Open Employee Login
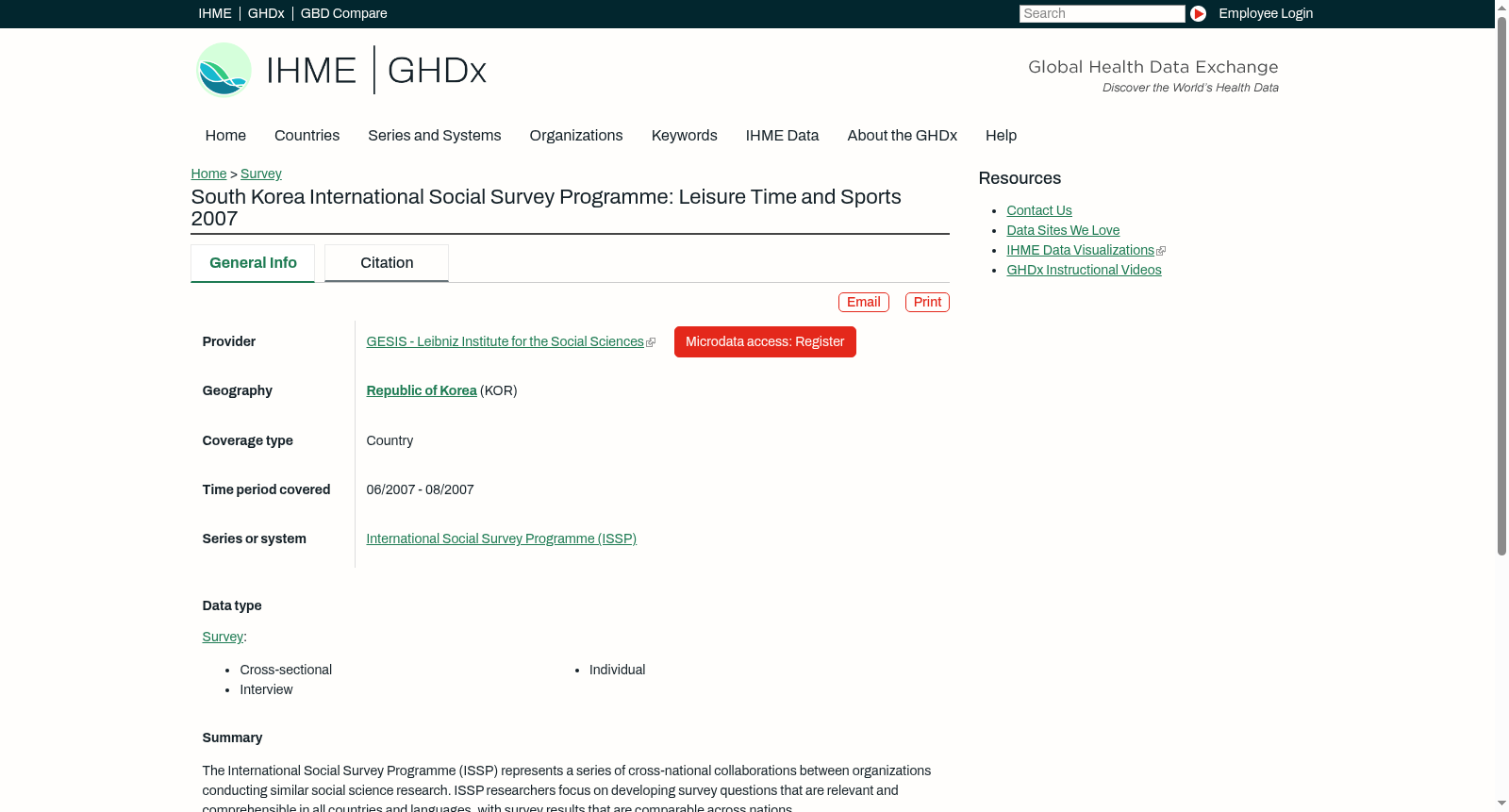 (x=1266, y=13)
